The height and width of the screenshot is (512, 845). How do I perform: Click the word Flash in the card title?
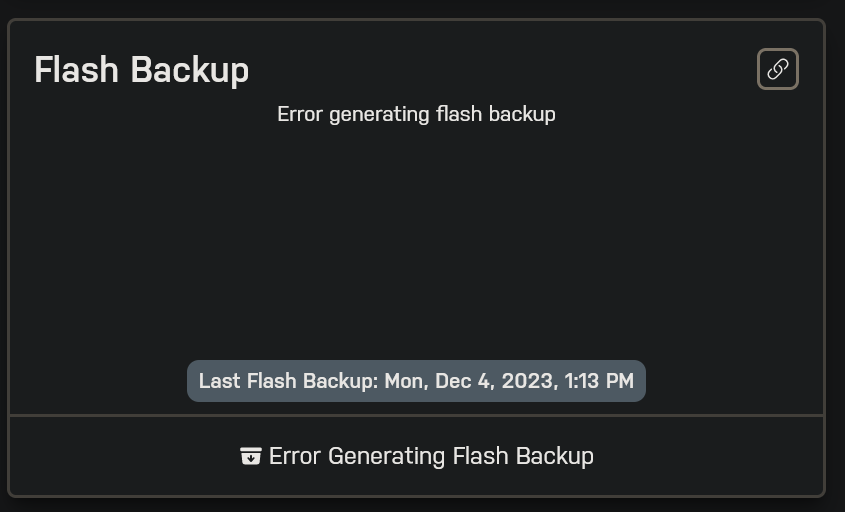(x=77, y=70)
